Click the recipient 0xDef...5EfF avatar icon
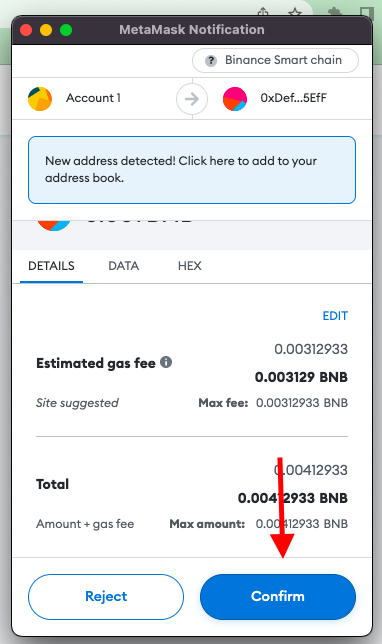382x644 pixels. 235,99
